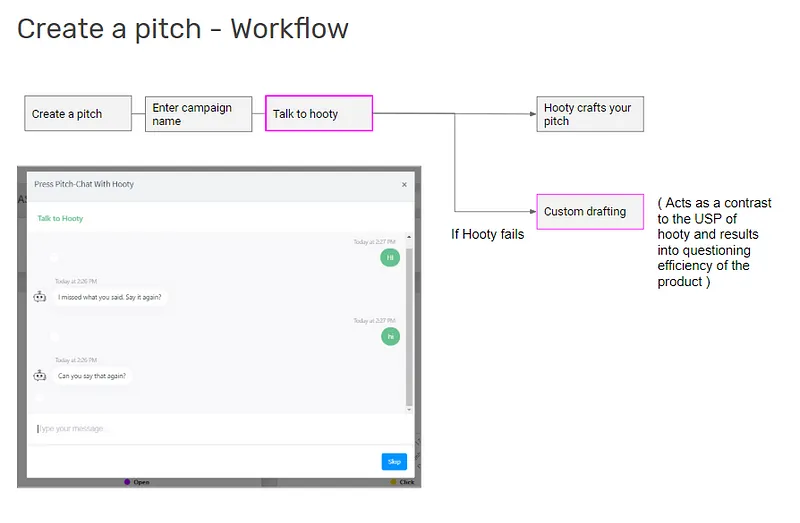Click the chat scrollbar down arrow

pyautogui.click(x=409, y=409)
